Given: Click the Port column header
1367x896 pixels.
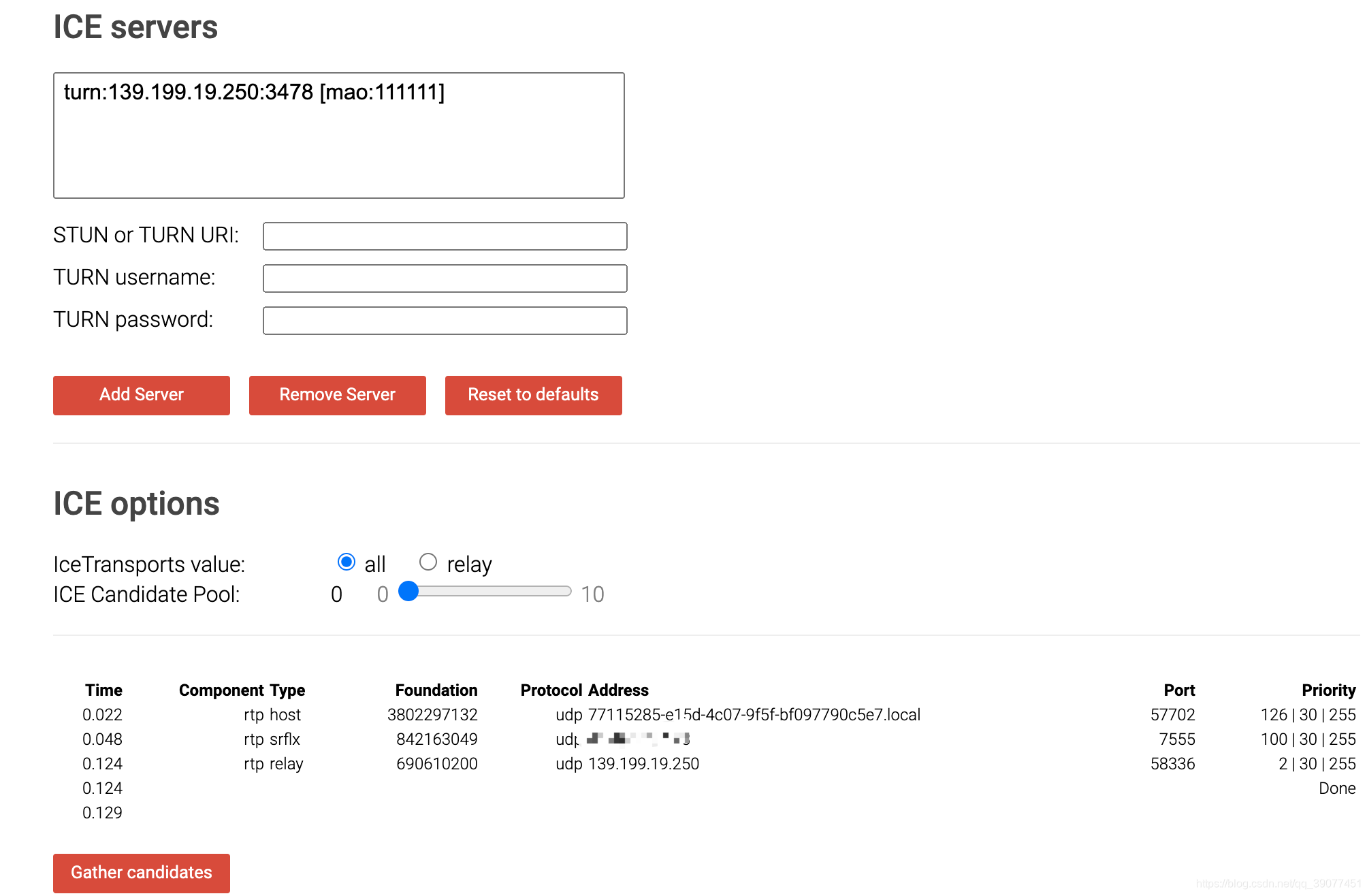Looking at the screenshot, I should (x=1179, y=690).
